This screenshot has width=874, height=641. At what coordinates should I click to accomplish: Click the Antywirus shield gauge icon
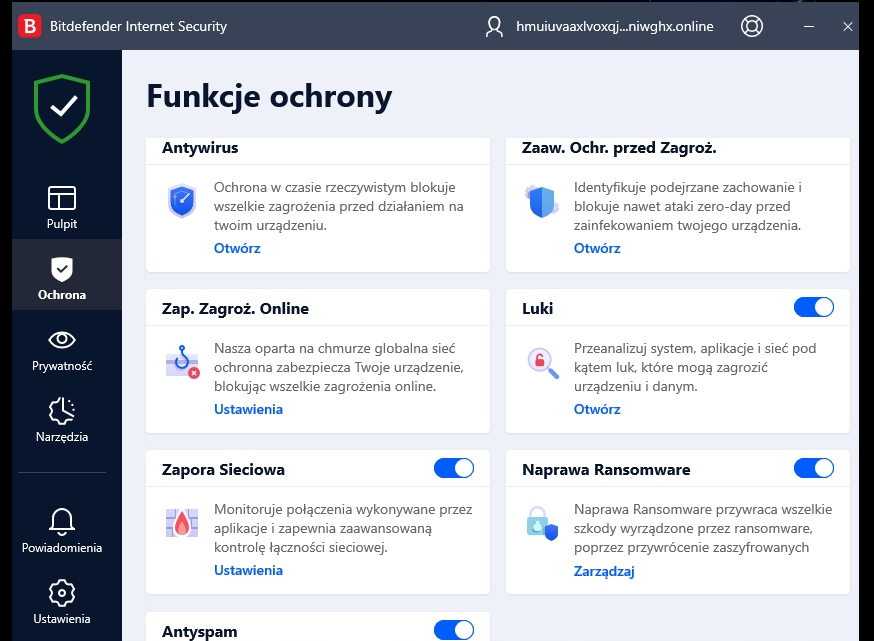point(182,201)
